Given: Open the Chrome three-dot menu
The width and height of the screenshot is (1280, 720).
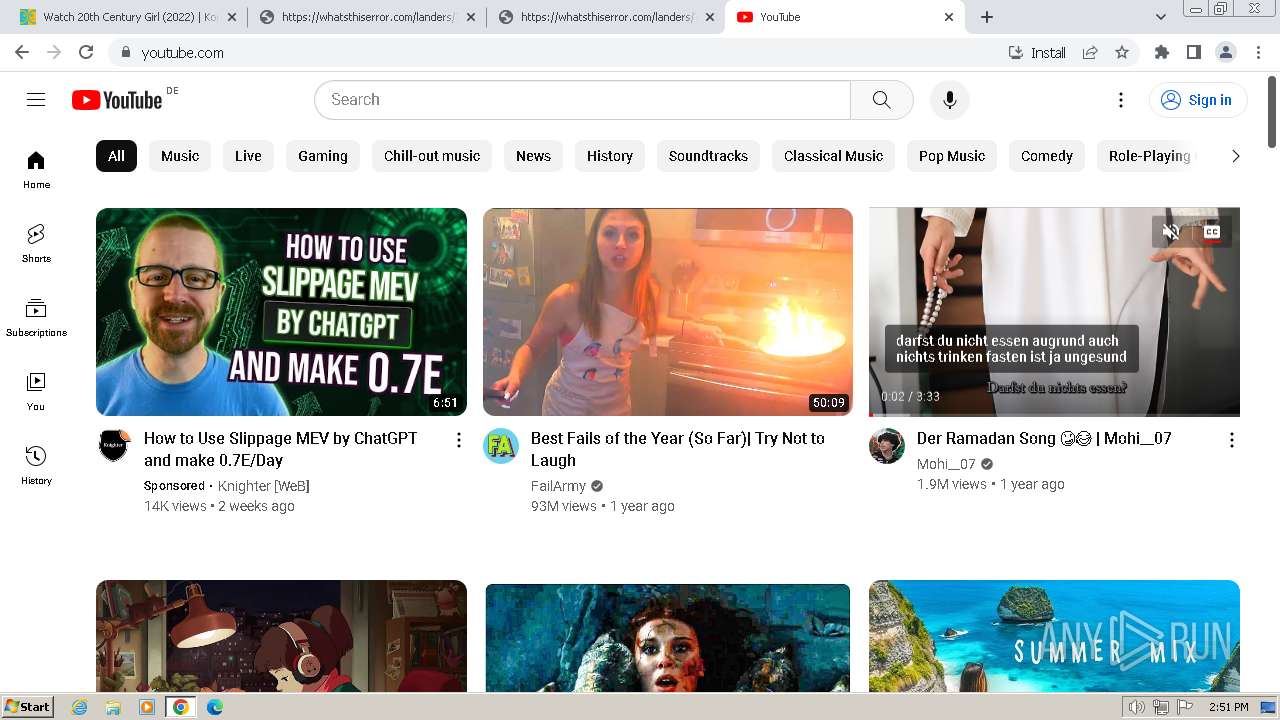Looking at the screenshot, I should [x=1257, y=52].
